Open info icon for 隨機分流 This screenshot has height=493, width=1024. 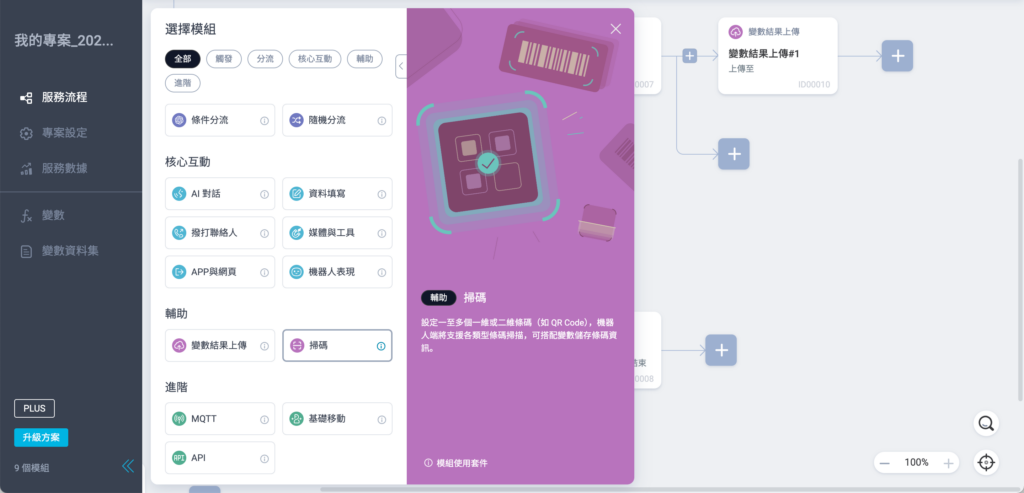click(x=381, y=121)
